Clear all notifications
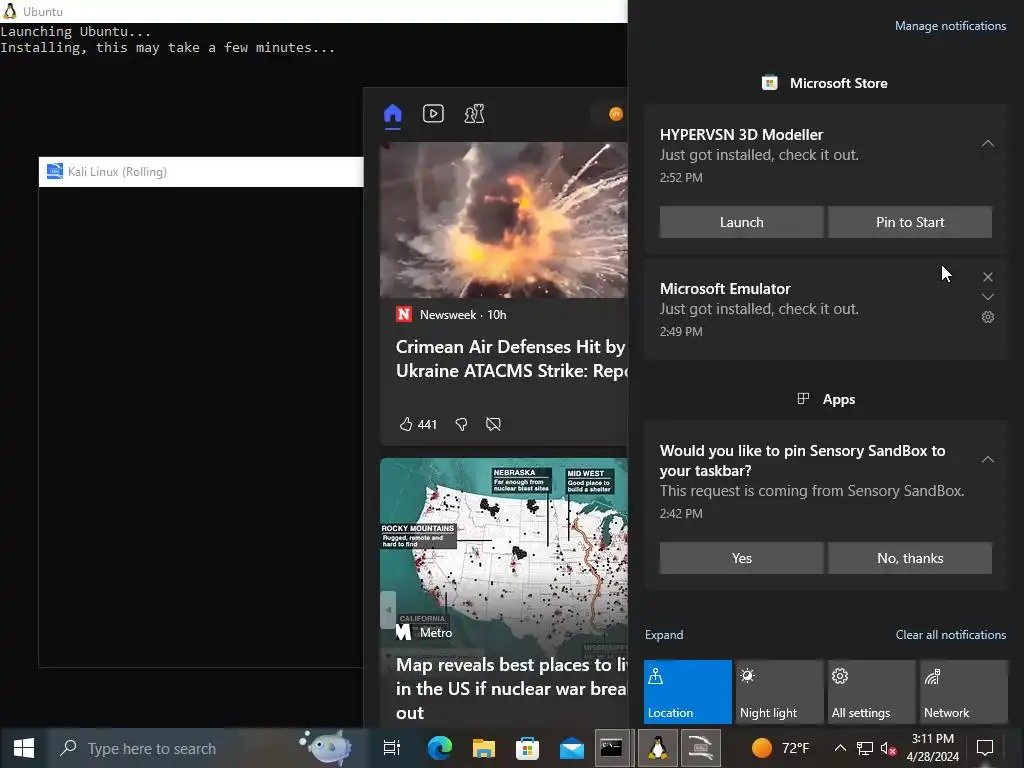Image resolution: width=1024 pixels, height=768 pixels. pos(950,635)
